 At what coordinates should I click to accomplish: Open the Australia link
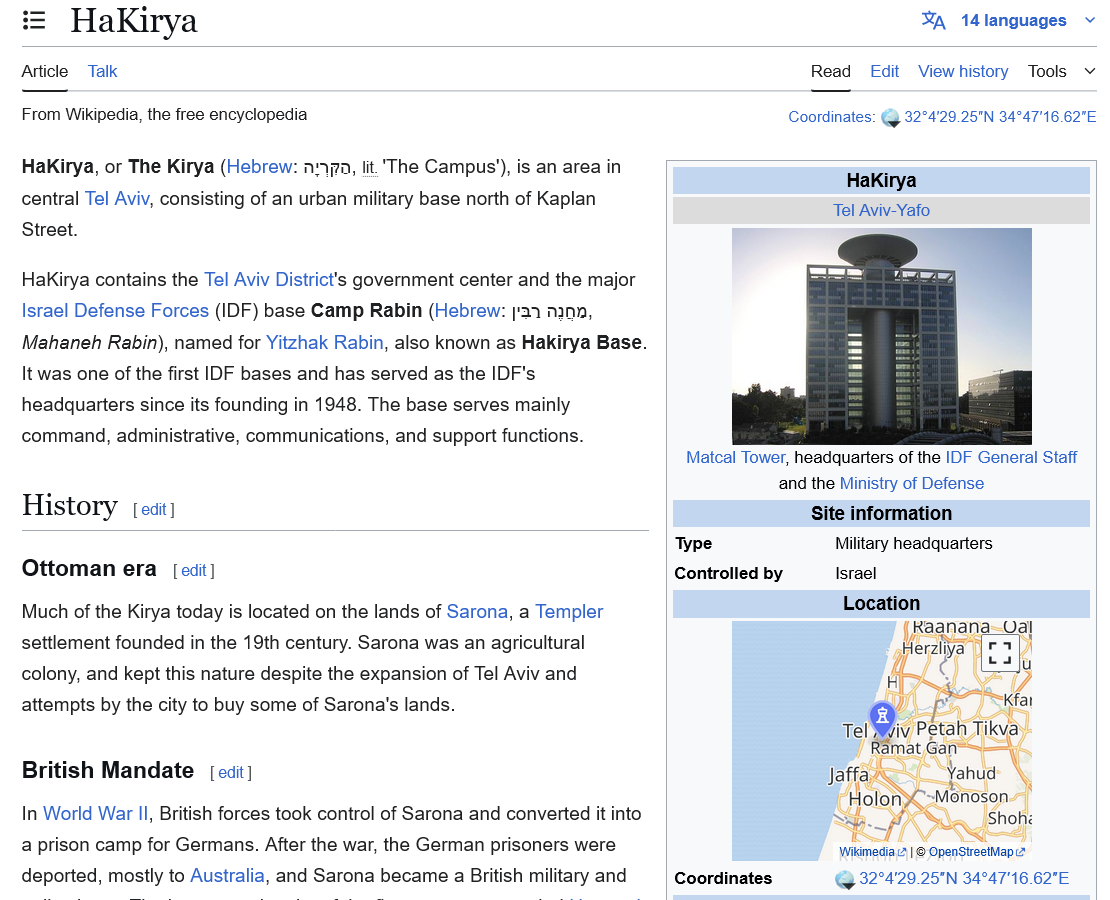227,876
